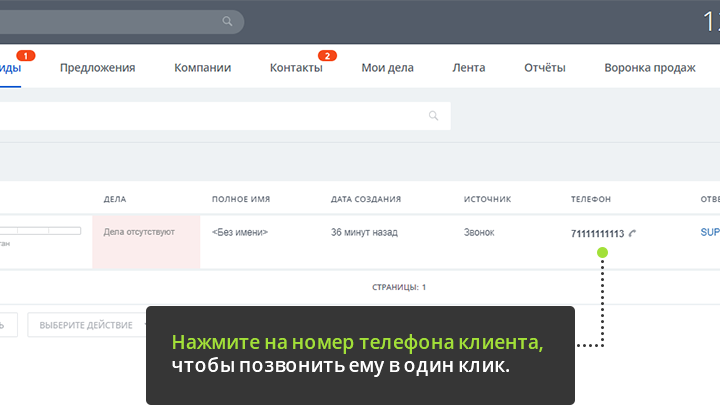This screenshot has width=720, height=405.
Task: Open the Лиды tab
Action: (10, 68)
